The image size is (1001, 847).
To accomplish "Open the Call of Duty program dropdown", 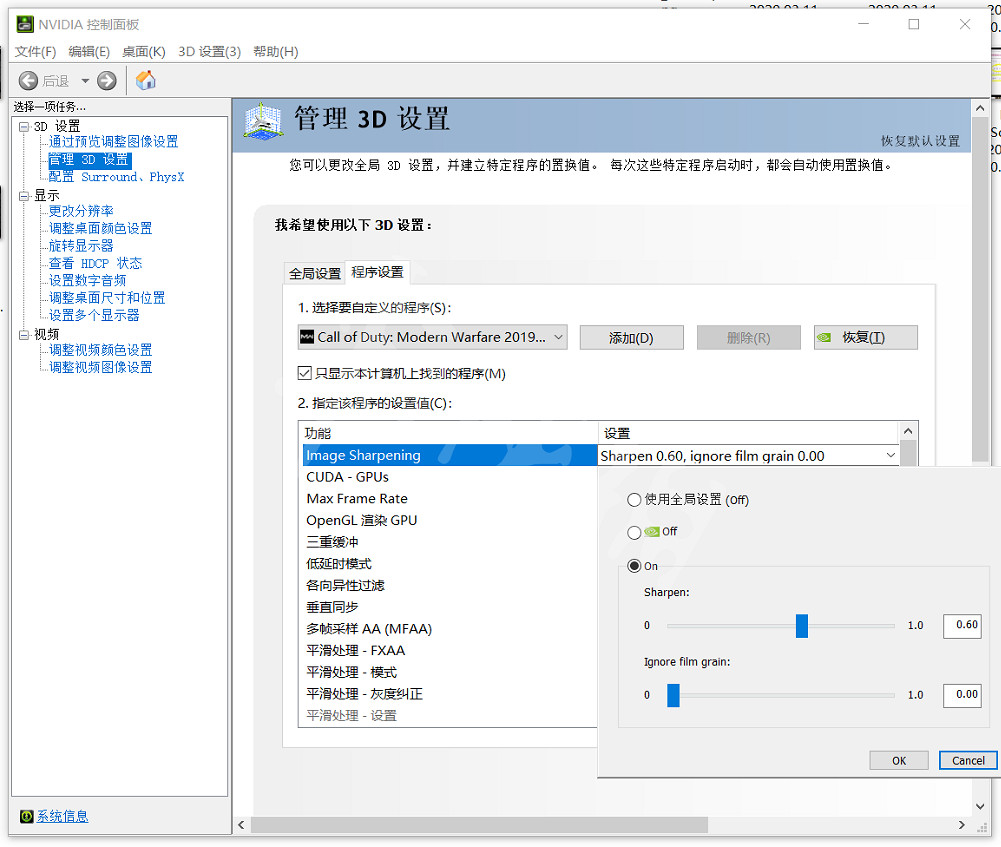I will tap(432, 337).
